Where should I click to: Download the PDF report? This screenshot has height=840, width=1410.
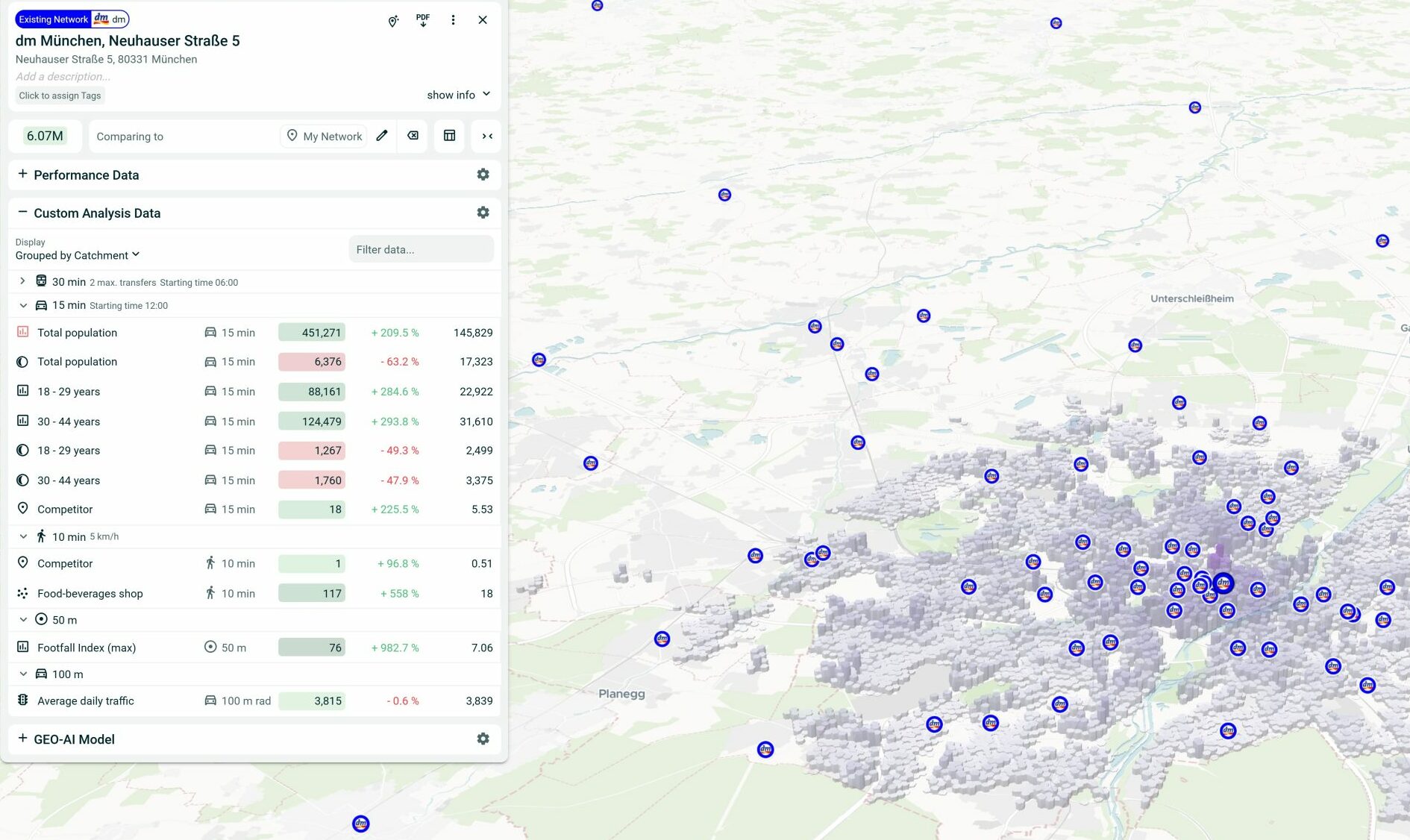coord(423,20)
